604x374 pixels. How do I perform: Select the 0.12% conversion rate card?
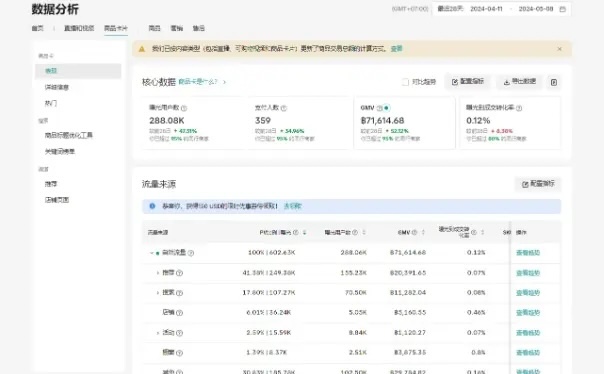pyautogui.click(x=510, y=123)
